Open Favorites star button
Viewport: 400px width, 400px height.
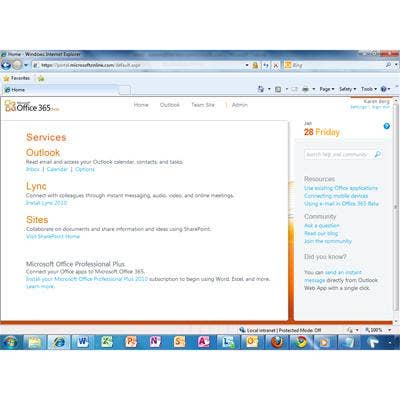[x=17, y=78]
